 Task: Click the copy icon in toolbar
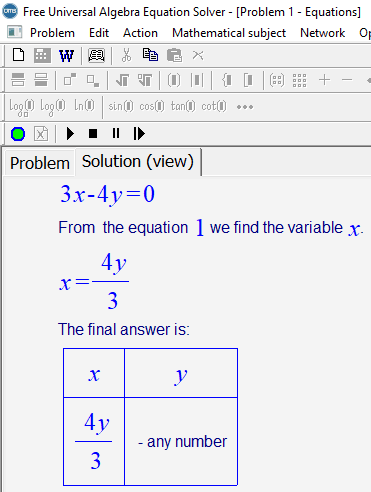coord(150,55)
